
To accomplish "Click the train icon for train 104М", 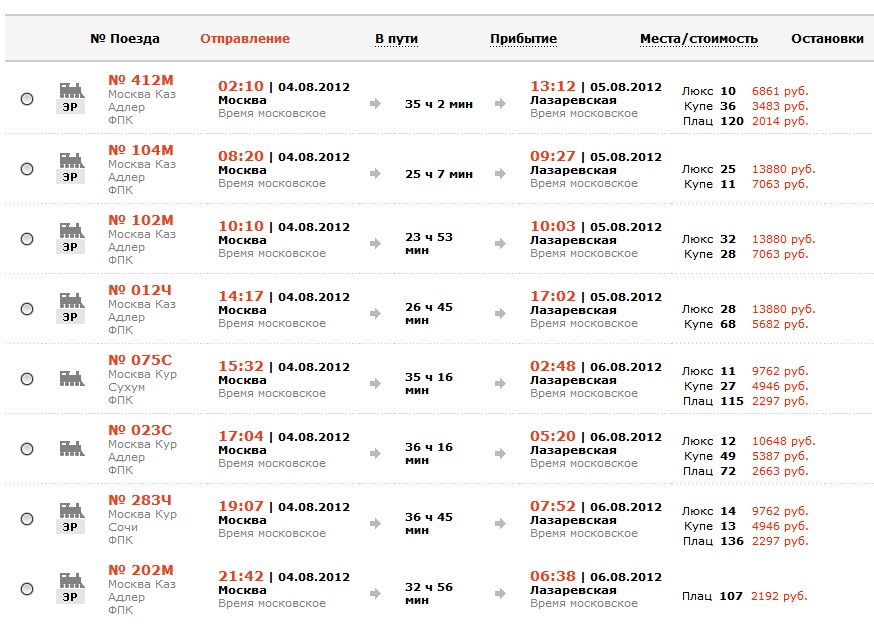I will (70, 160).
